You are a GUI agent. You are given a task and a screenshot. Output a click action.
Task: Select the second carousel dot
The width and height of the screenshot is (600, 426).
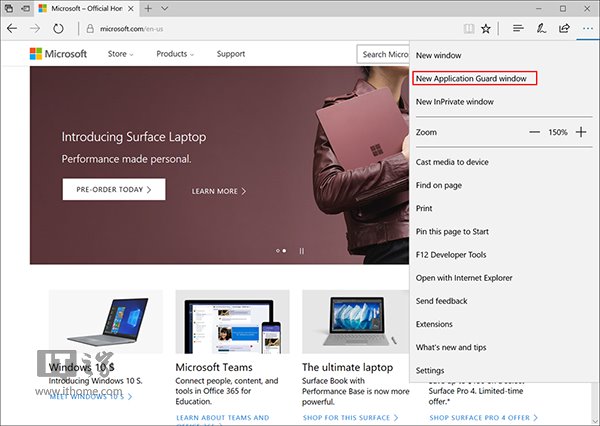[x=284, y=251]
